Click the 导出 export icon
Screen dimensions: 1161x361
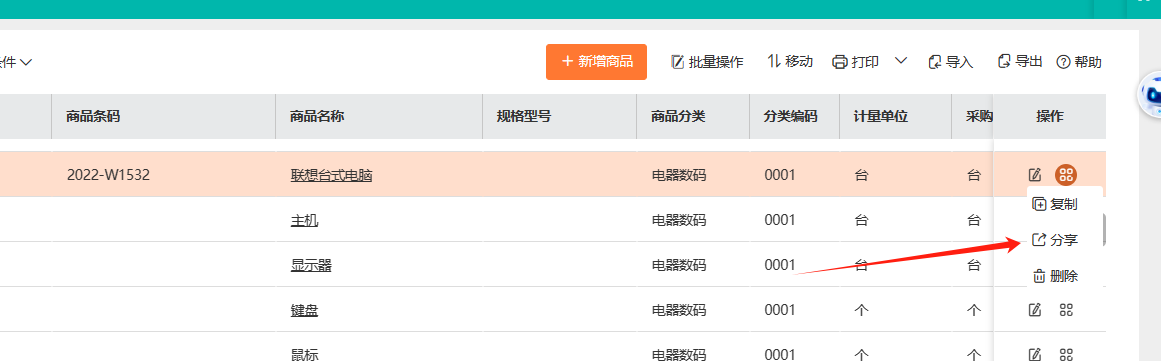(x=1004, y=61)
